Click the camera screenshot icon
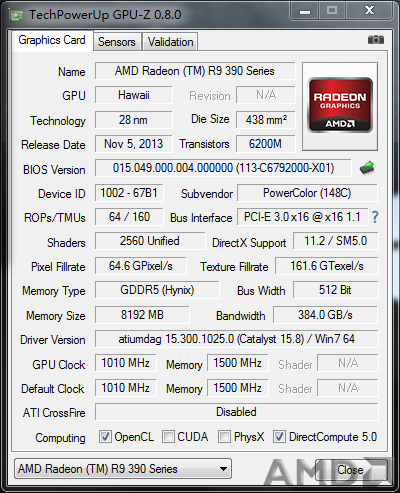The height and width of the screenshot is (493, 400). click(376, 40)
